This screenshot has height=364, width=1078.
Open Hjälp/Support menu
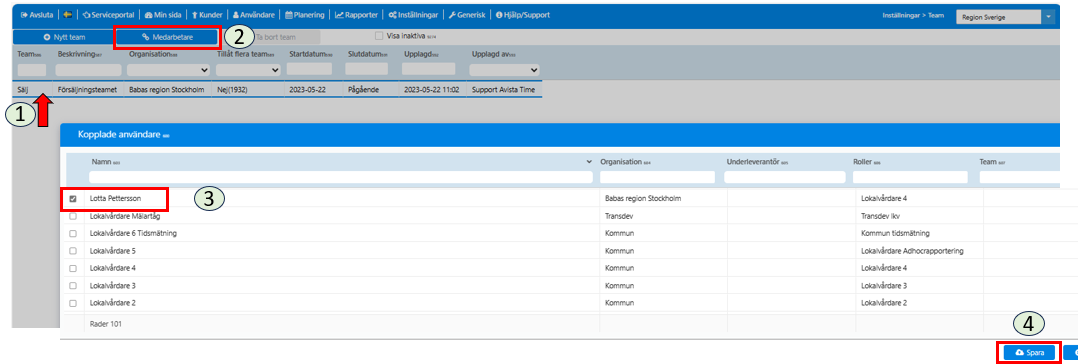(522, 14)
